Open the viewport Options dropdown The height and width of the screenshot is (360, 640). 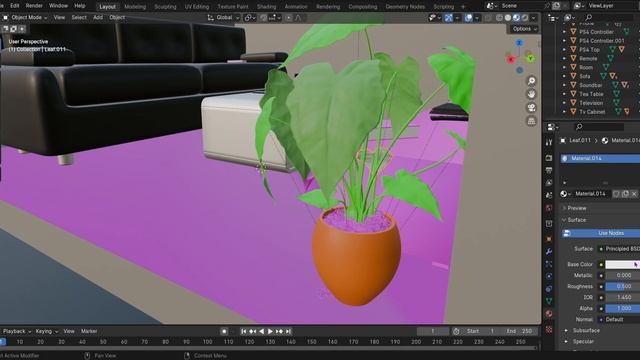tap(524, 29)
